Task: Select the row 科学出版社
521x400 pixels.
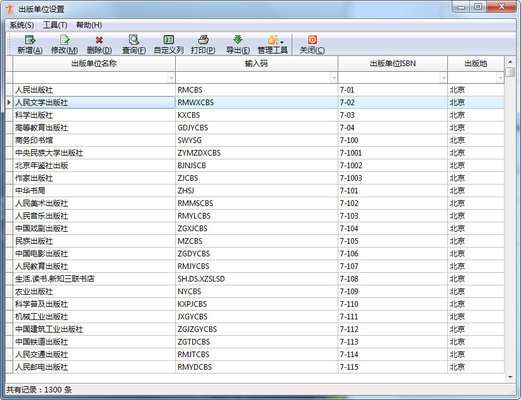Action: pyautogui.click(x=258, y=115)
